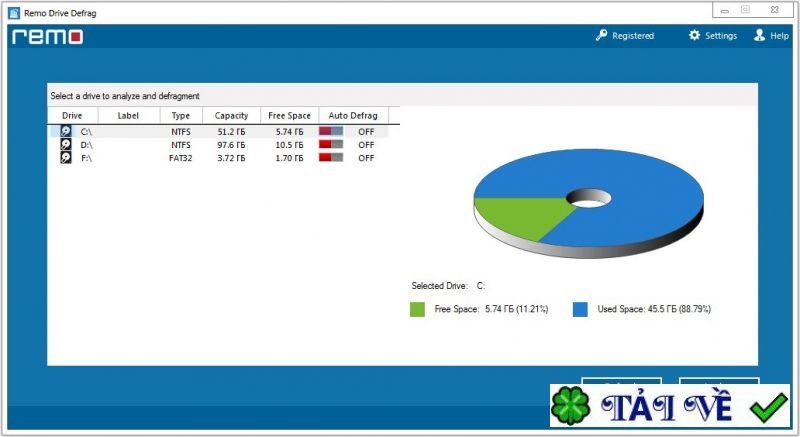
Task: Open Settings via the gear icon
Action: click(694, 35)
